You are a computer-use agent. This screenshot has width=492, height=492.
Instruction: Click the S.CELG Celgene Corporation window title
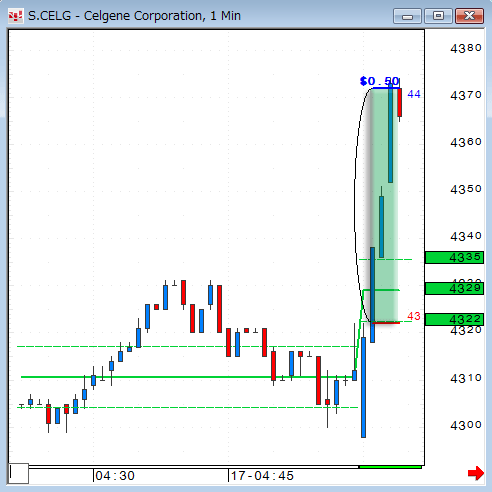tap(134, 16)
